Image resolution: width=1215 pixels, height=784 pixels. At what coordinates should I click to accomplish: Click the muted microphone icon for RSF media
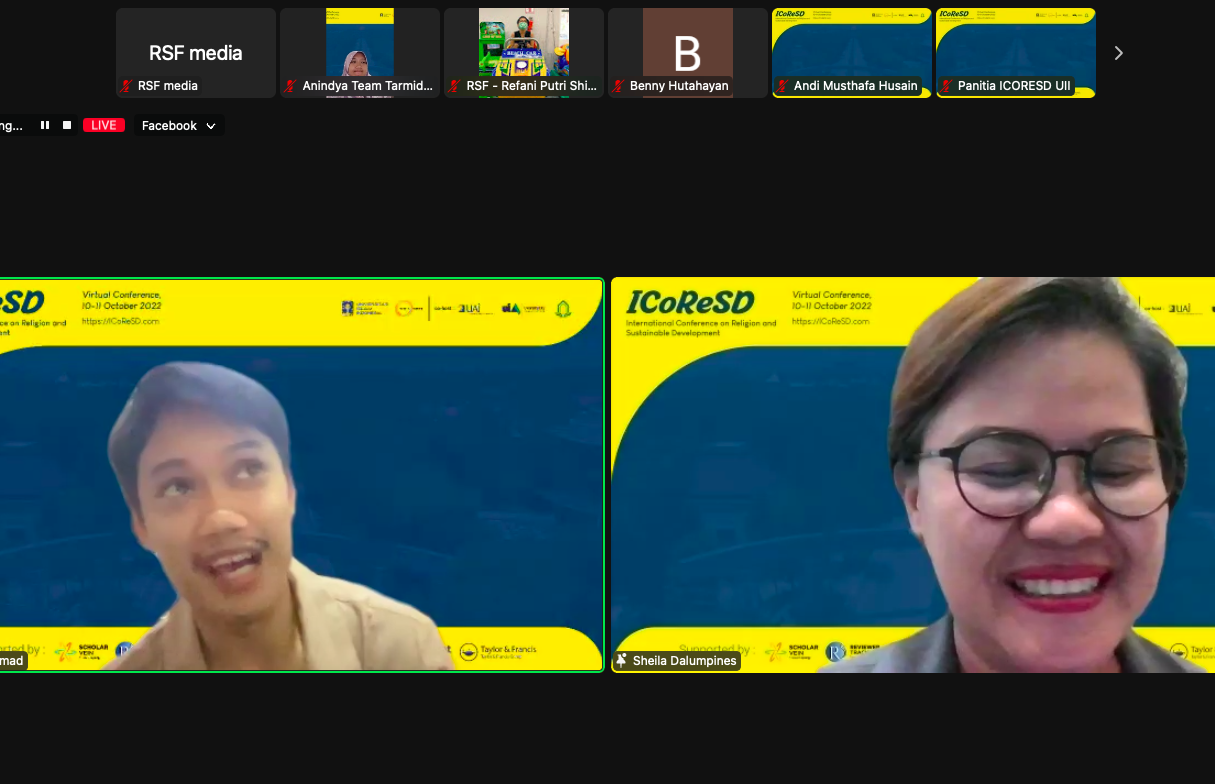126,86
